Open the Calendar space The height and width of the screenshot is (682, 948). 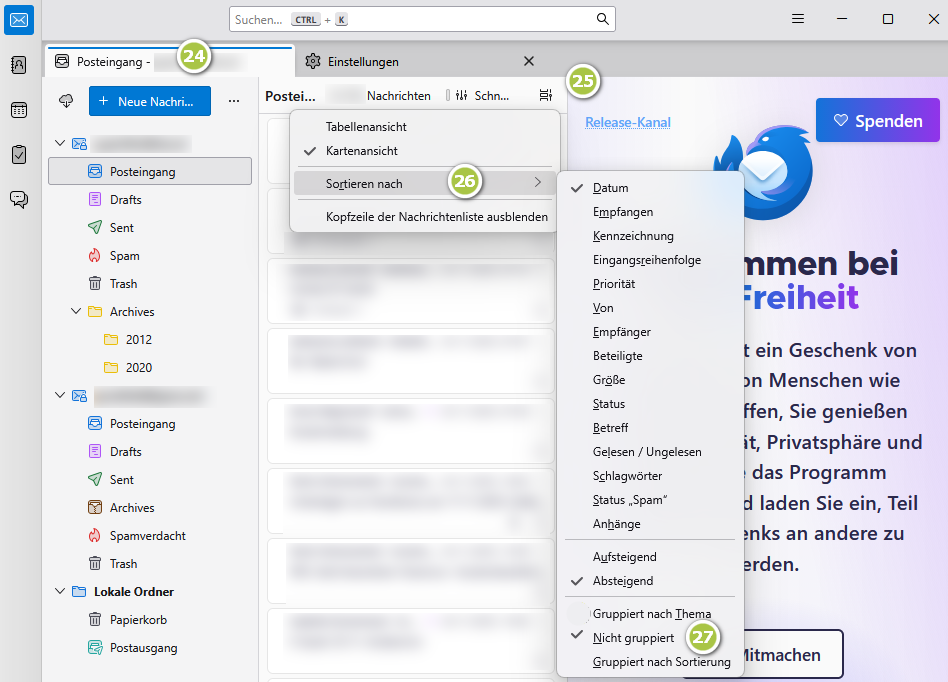(x=18, y=110)
